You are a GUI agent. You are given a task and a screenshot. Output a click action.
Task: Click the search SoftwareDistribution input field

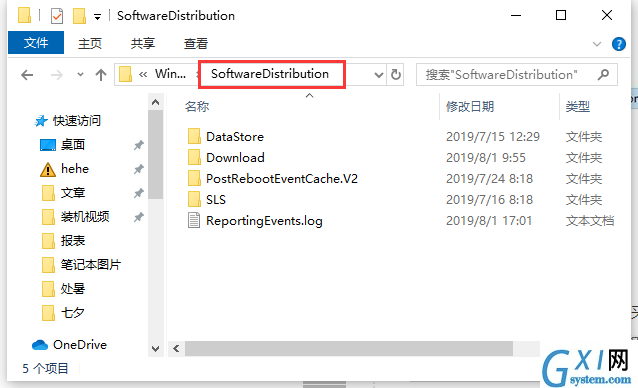coord(509,75)
